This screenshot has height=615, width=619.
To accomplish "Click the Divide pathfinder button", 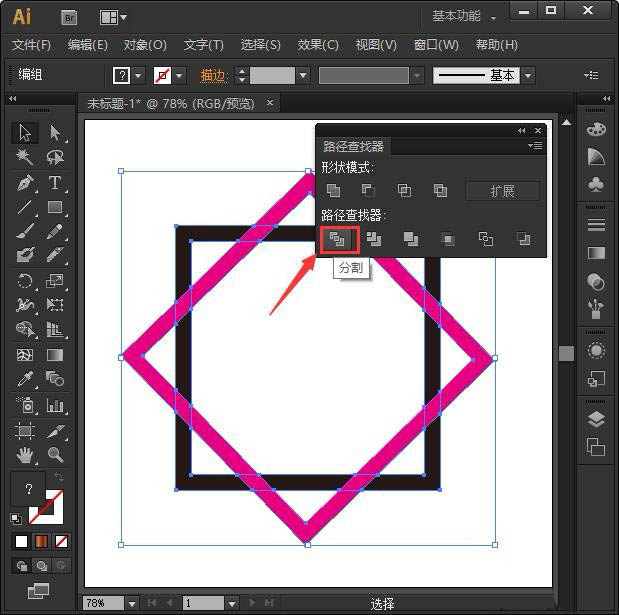I will tap(337, 239).
